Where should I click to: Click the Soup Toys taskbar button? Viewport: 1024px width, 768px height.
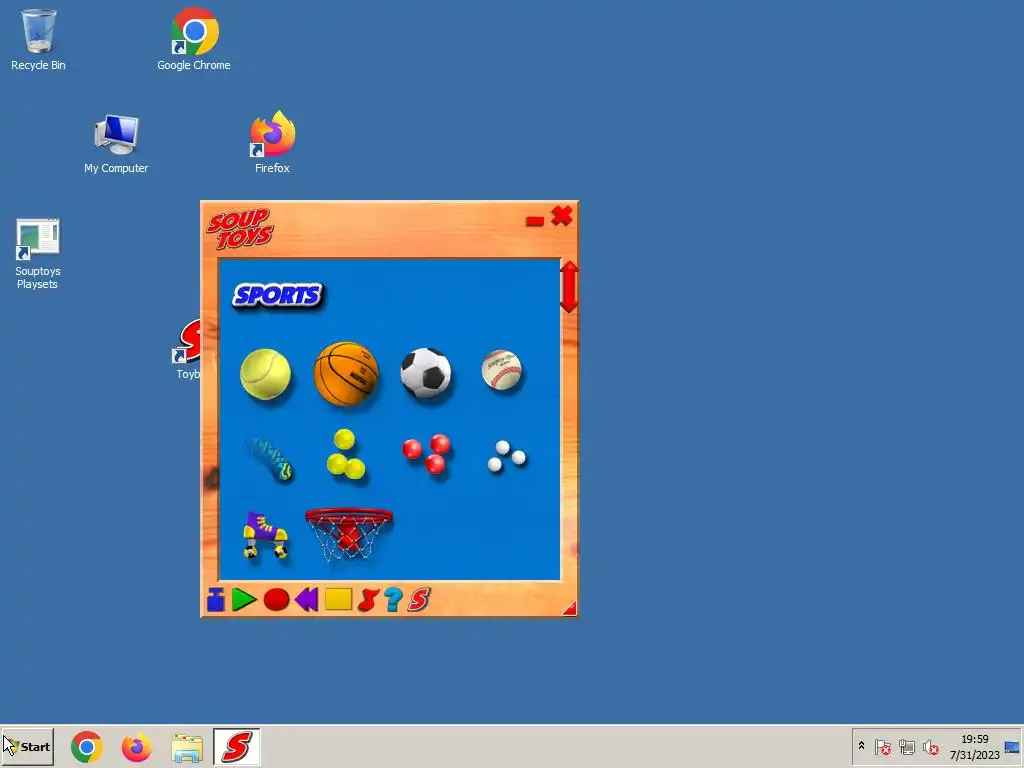coord(236,746)
